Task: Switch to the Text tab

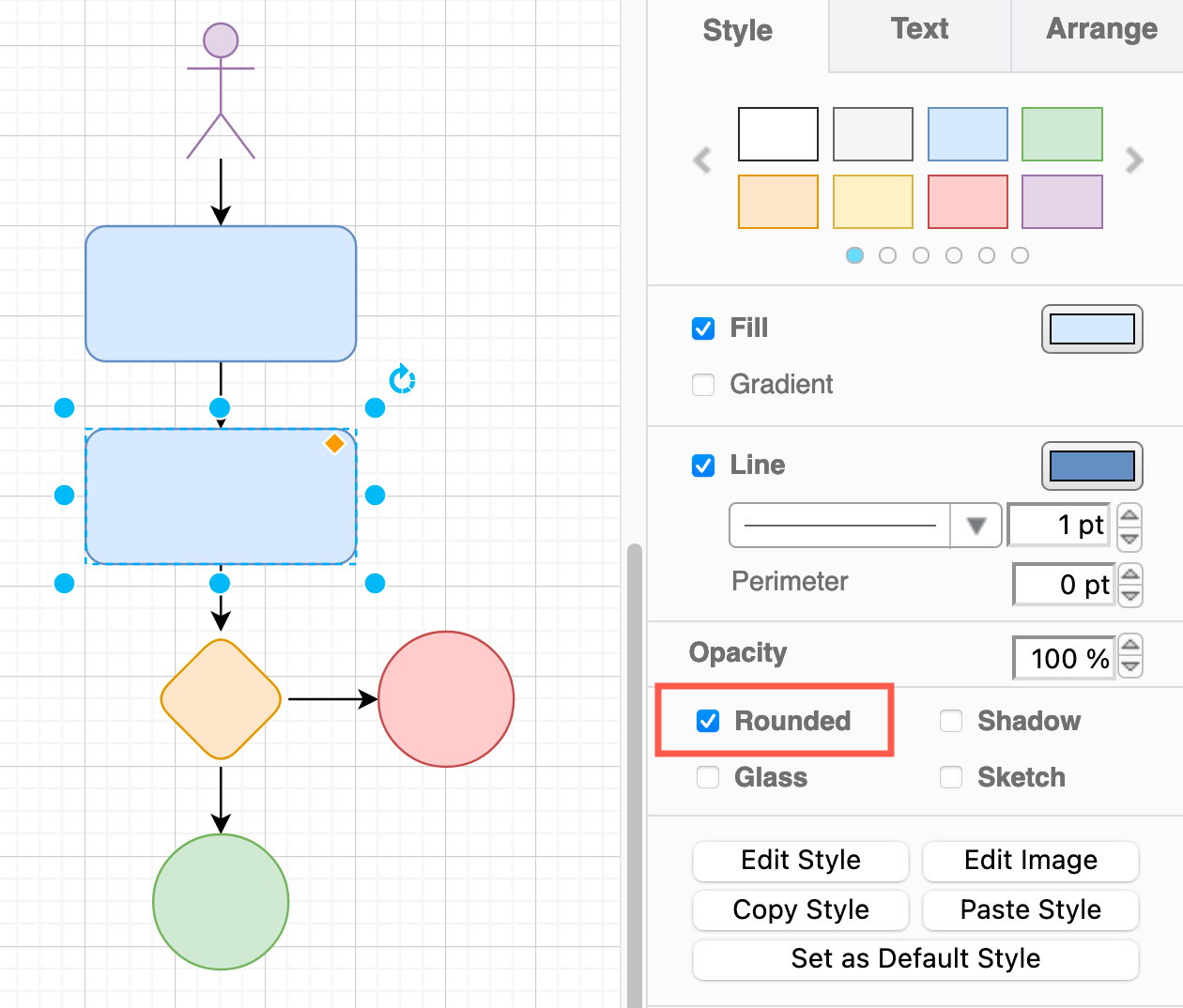Action: pos(918,29)
